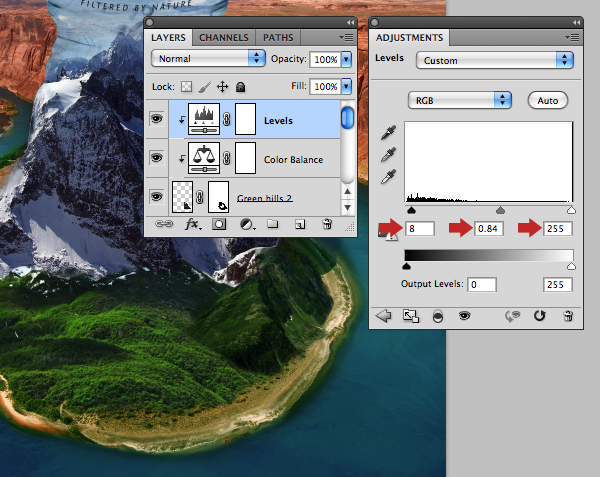Toggle clip to layer icon
600x477 pixels.
pyautogui.click(x=438, y=316)
